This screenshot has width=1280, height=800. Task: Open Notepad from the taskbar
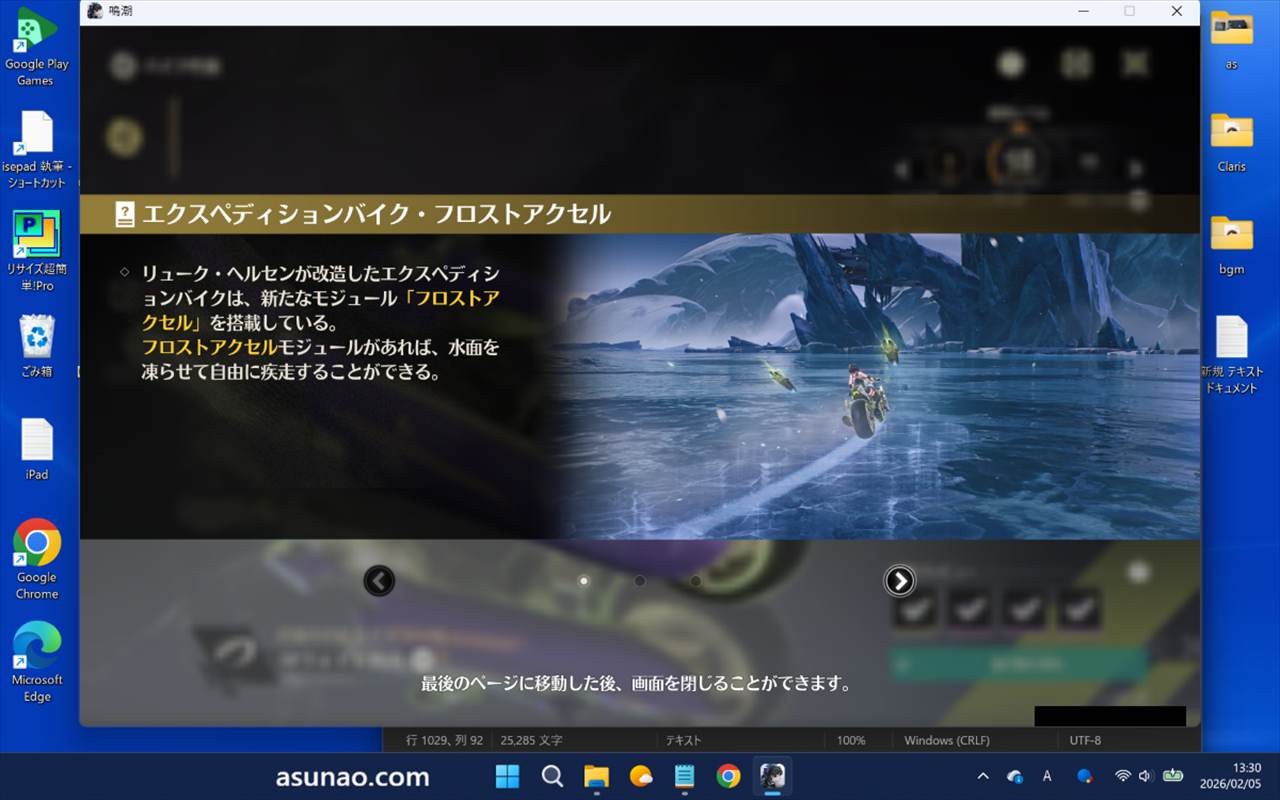[x=685, y=776]
